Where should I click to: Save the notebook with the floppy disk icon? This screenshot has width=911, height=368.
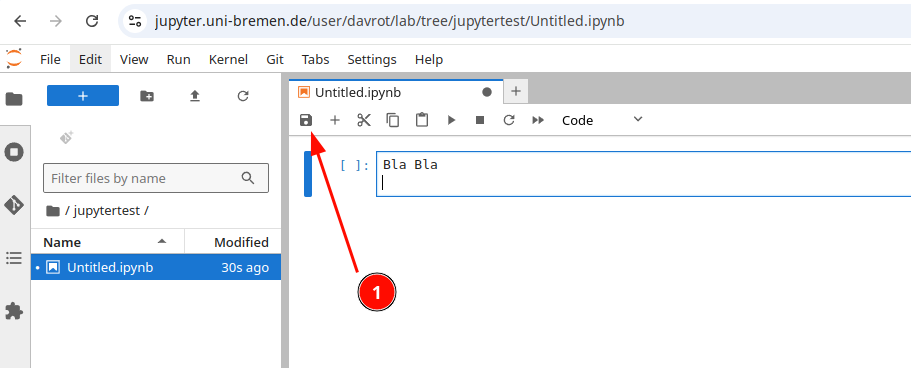pos(306,120)
